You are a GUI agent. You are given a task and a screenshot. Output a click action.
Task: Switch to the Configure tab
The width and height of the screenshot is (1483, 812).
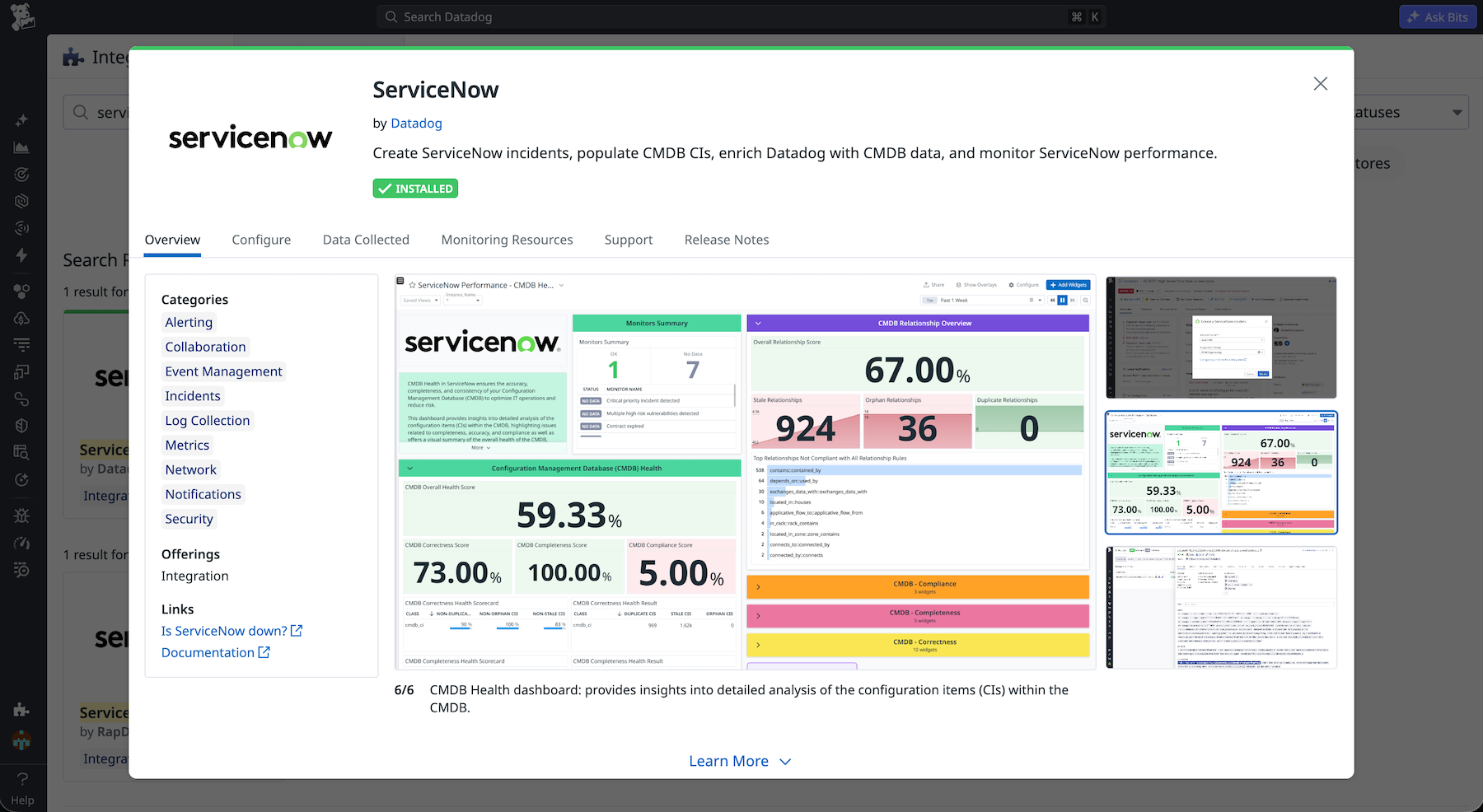(261, 240)
